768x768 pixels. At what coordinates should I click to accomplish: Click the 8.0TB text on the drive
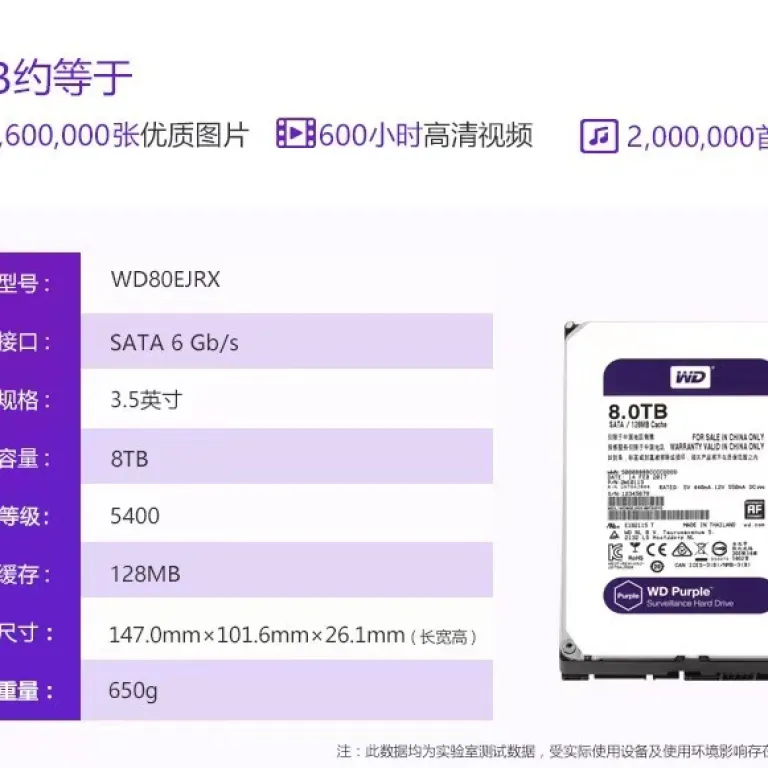point(638,411)
